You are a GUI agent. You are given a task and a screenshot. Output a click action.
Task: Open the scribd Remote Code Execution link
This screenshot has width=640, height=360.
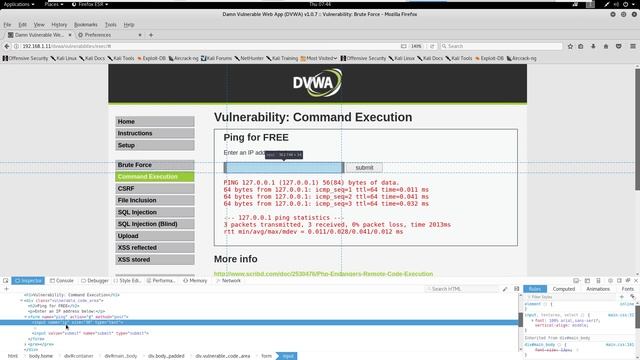323,274
